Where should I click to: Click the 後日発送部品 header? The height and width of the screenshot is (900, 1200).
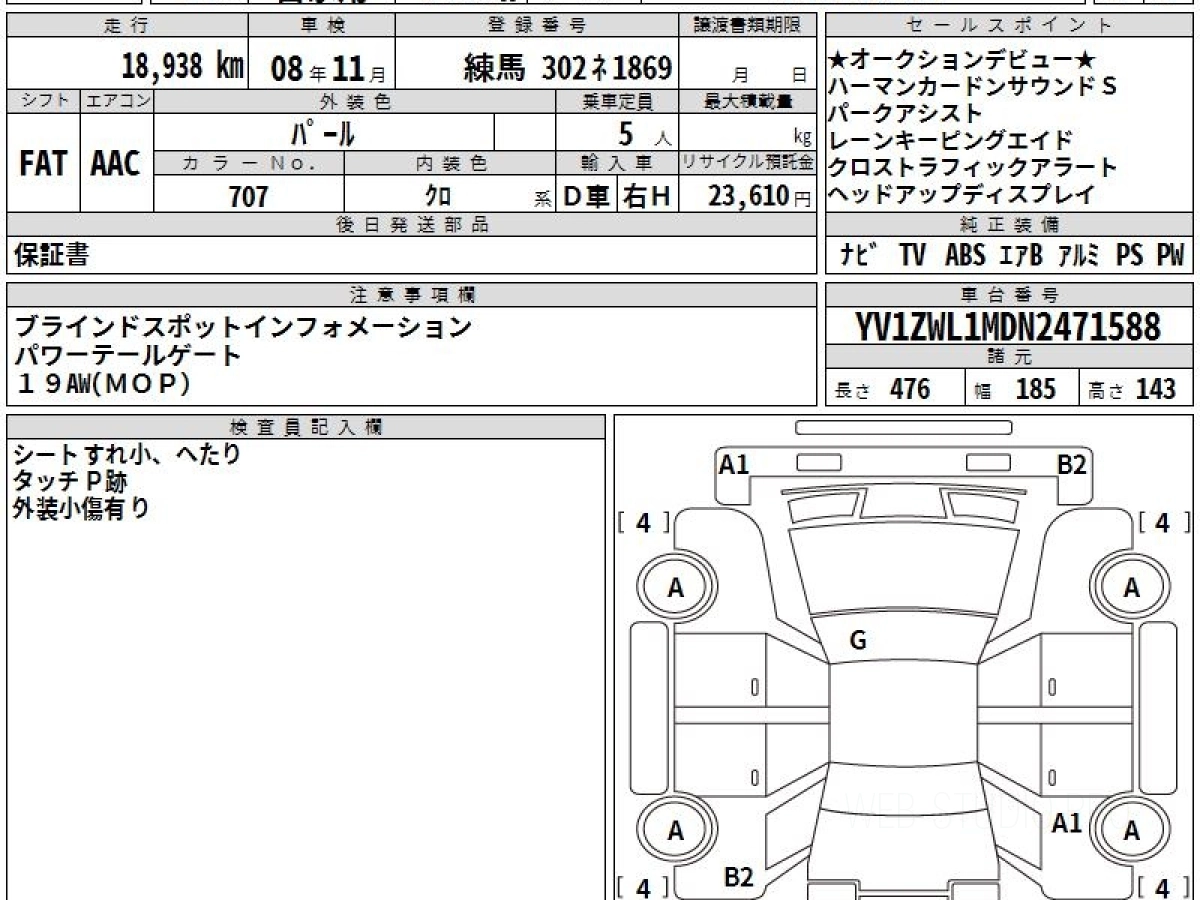[x=411, y=225]
